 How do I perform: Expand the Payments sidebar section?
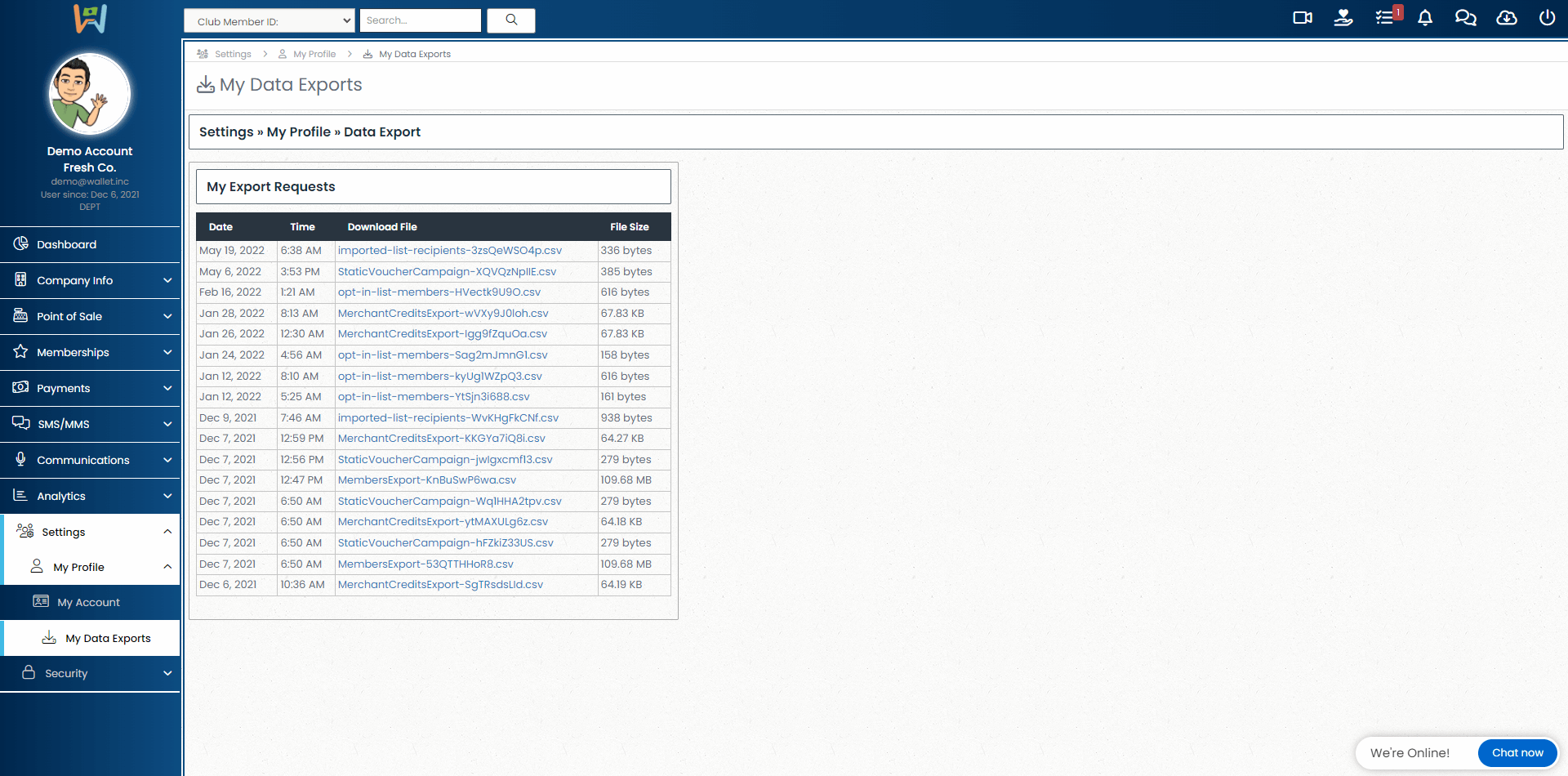[x=90, y=388]
